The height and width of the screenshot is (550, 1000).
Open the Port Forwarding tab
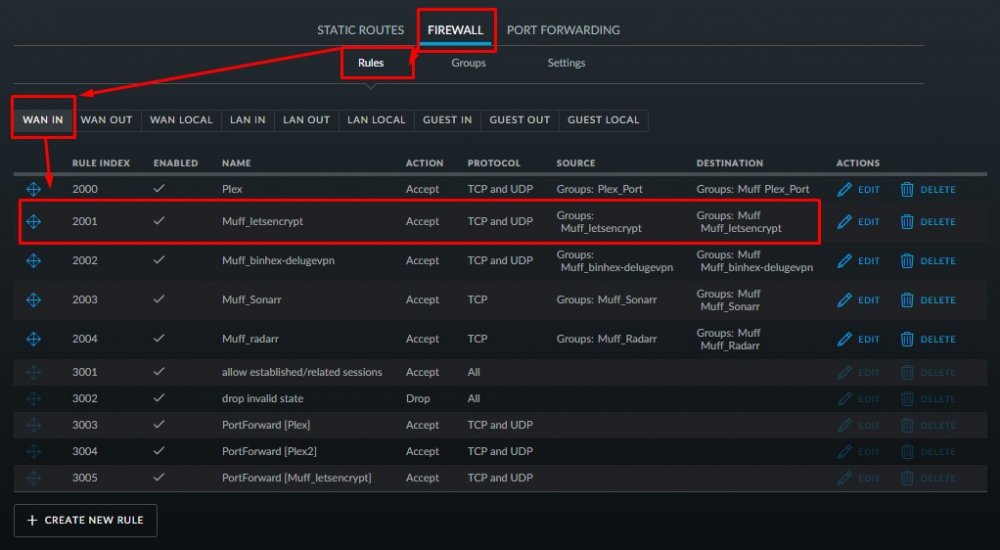click(x=563, y=30)
